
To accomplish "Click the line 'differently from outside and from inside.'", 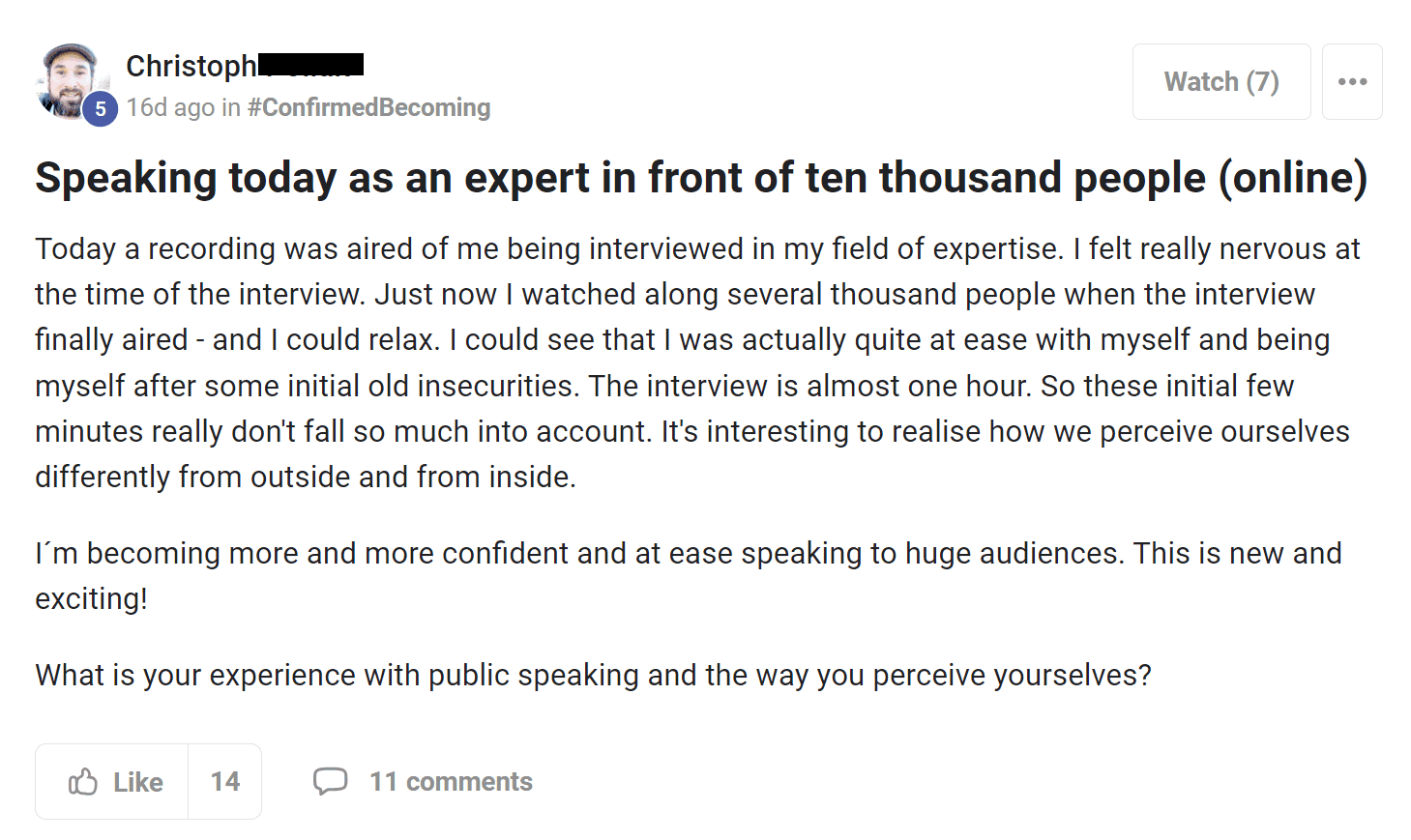I will point(306,477).
